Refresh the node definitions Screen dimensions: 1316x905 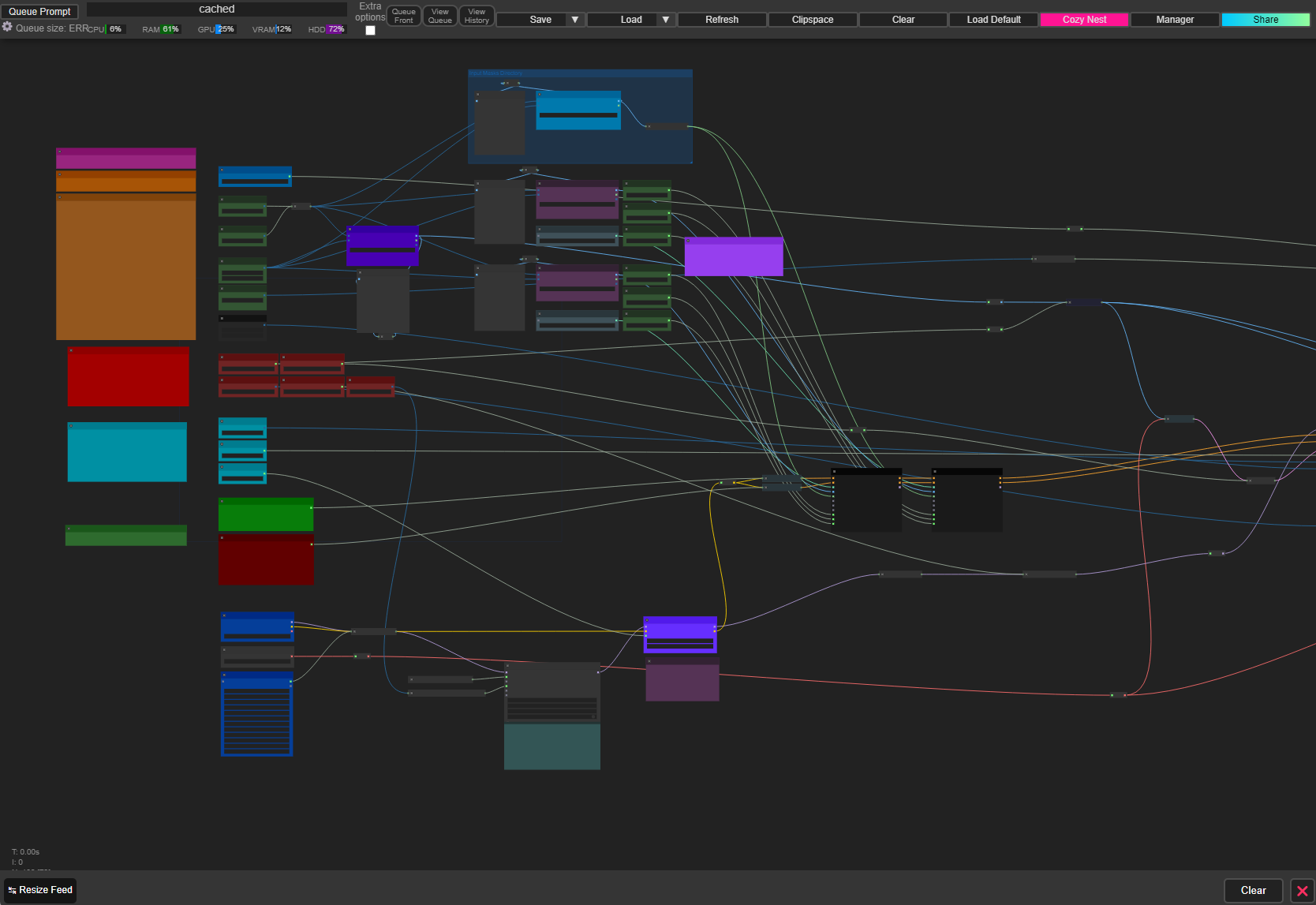click(x=722, y=20)
